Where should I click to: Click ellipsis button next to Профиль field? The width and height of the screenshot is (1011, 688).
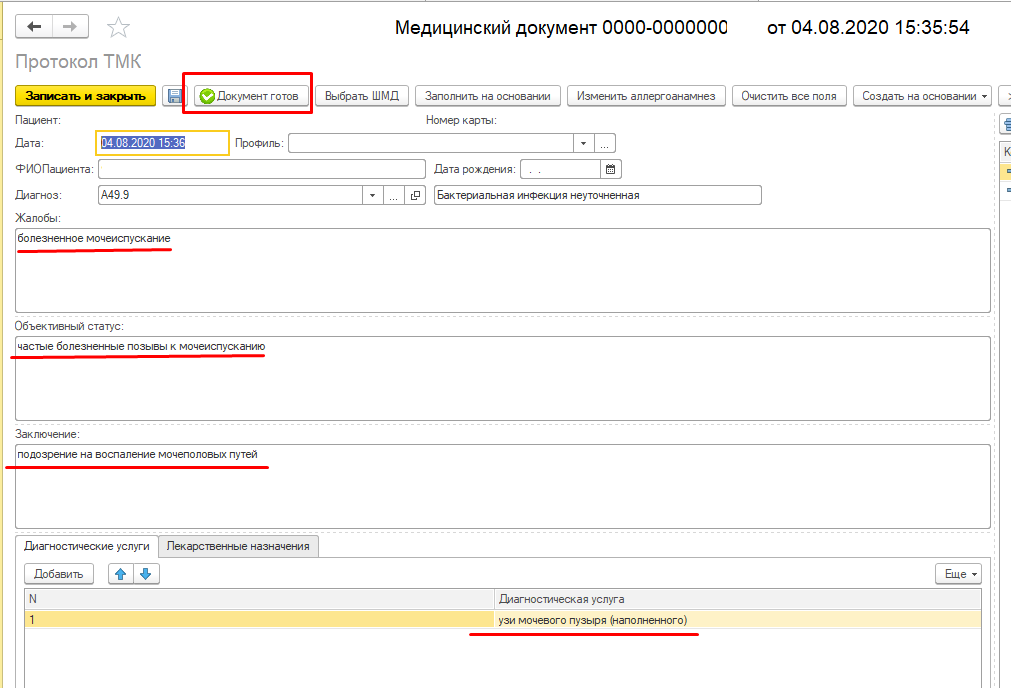pos(605,143)
